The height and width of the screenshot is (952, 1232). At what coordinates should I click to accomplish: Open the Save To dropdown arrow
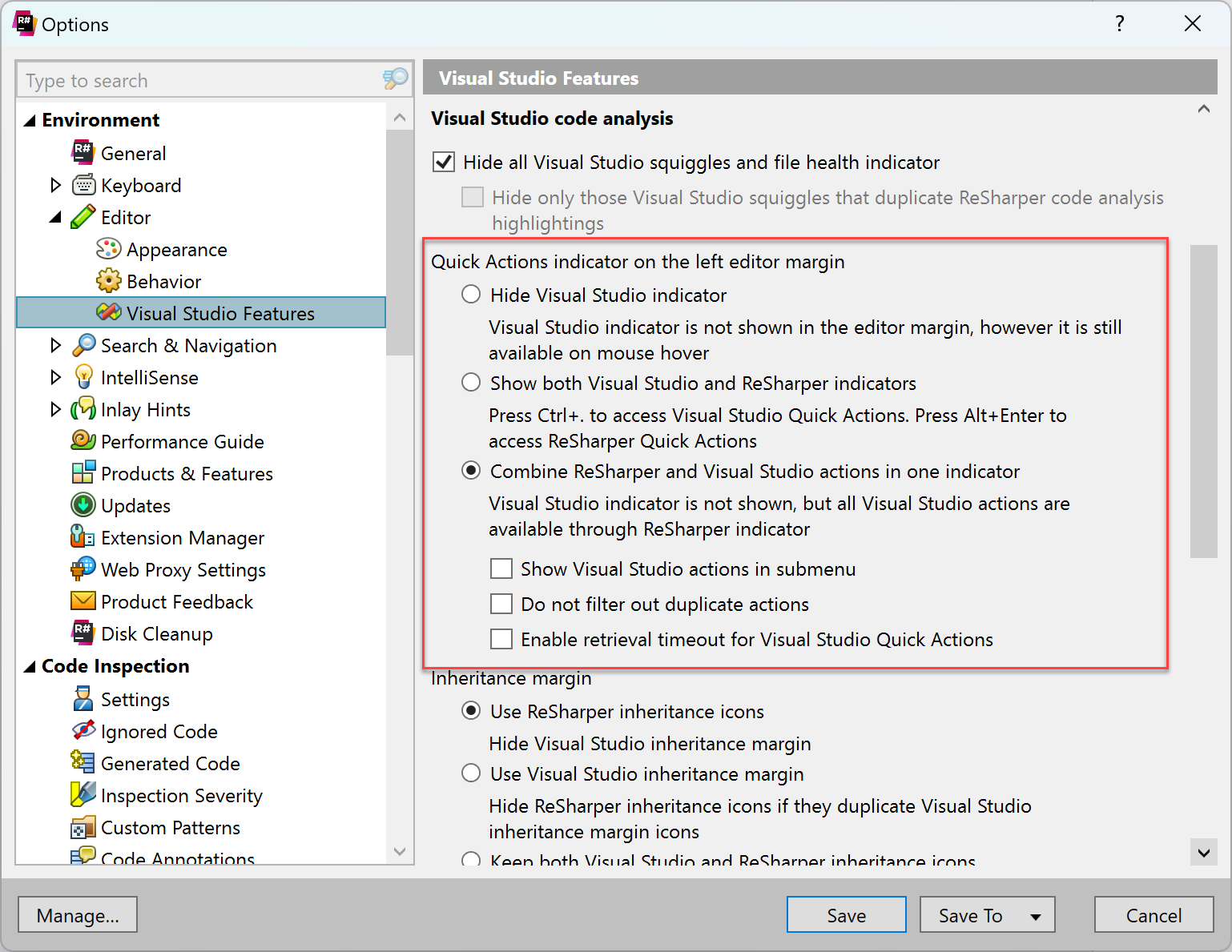click(x=1036, y=917)
